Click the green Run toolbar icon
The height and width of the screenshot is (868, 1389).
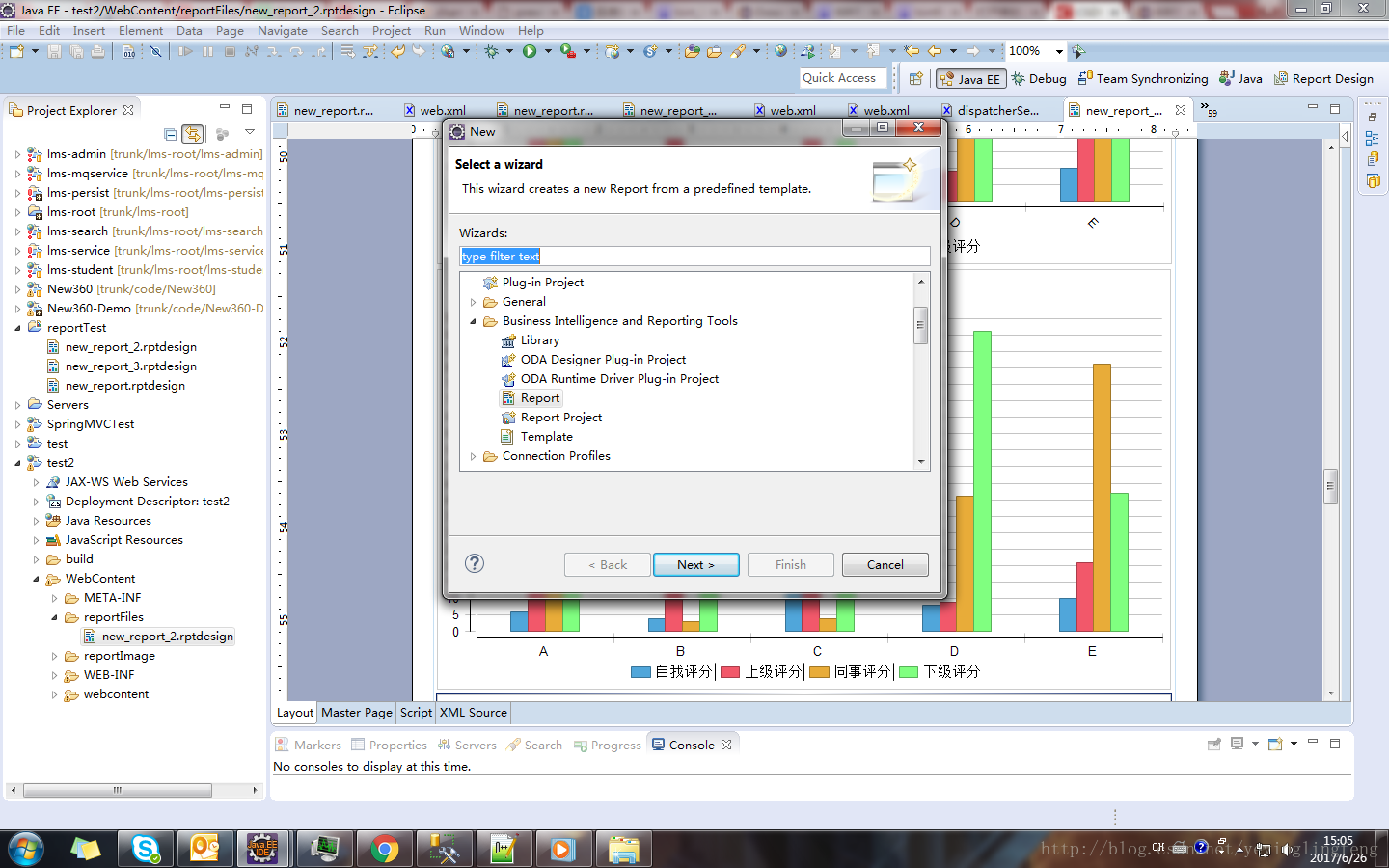click(530, 51)
